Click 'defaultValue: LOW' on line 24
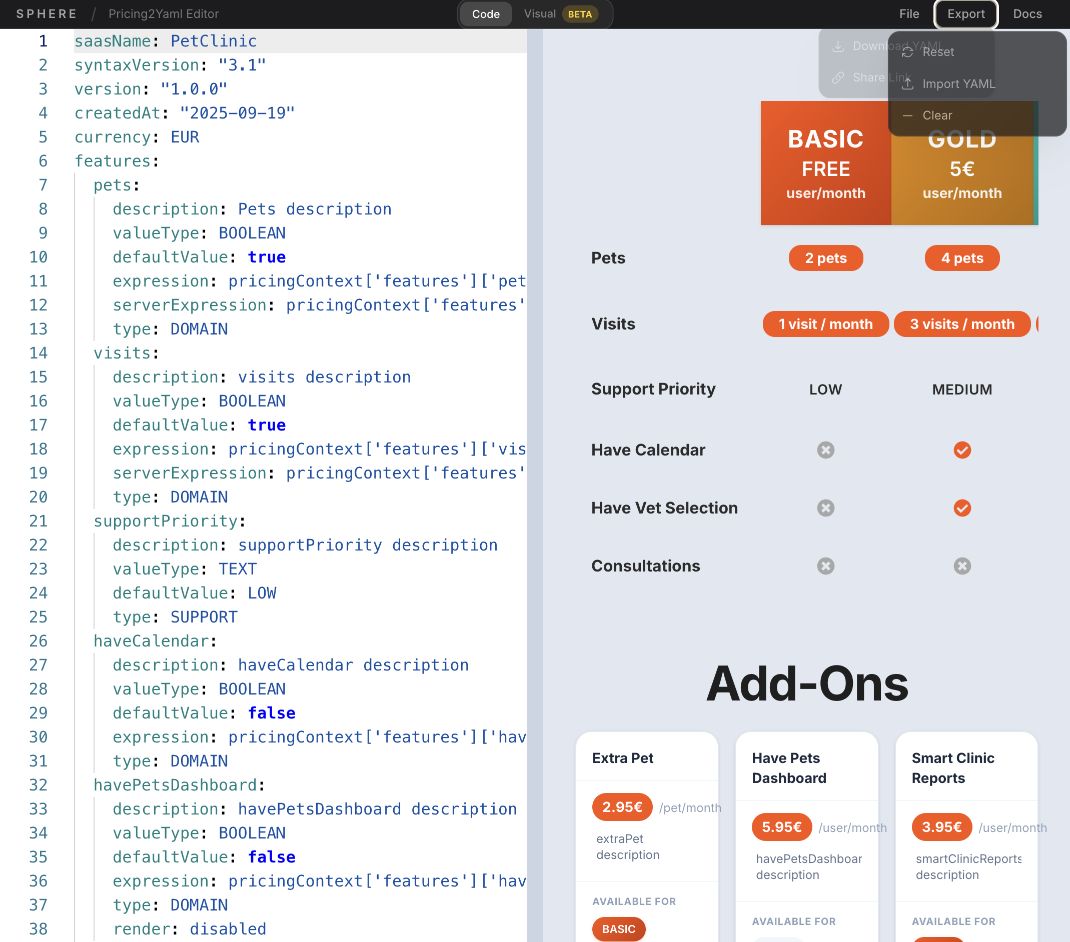Viewport: 1070px width, 942px height. [194, 593]
